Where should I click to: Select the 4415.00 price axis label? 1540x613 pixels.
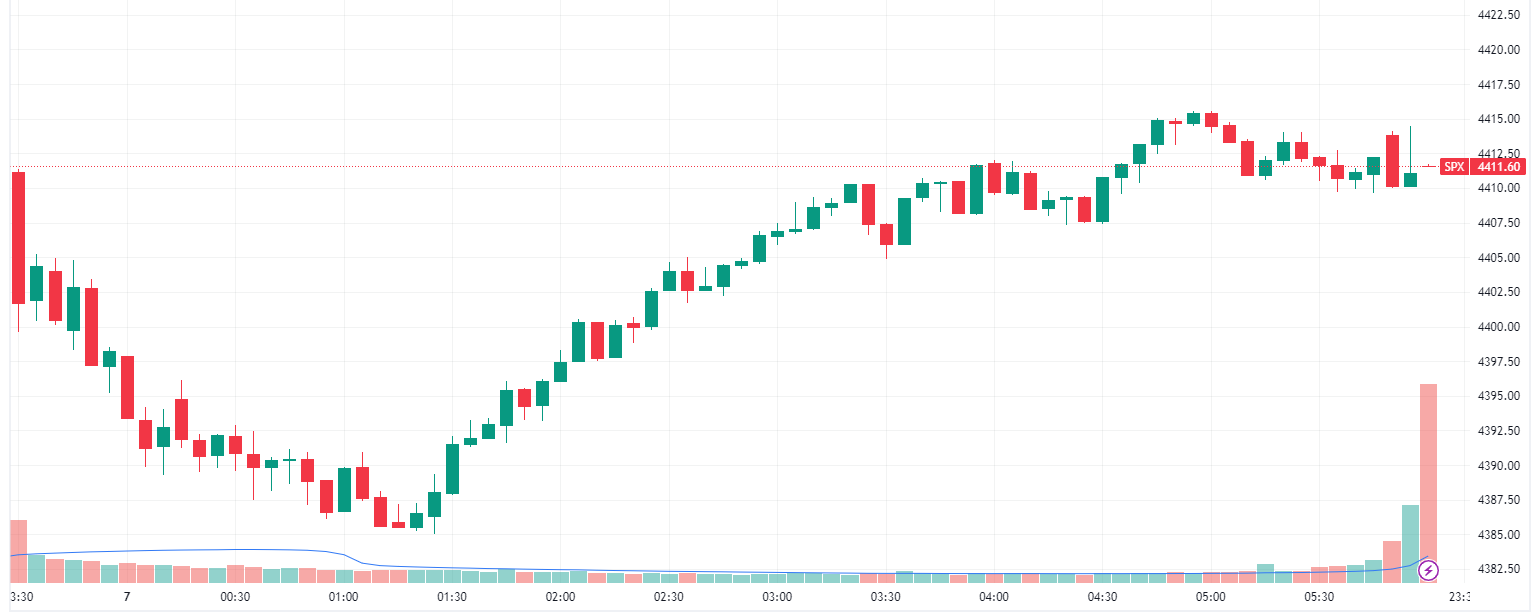pos(1498,119)
